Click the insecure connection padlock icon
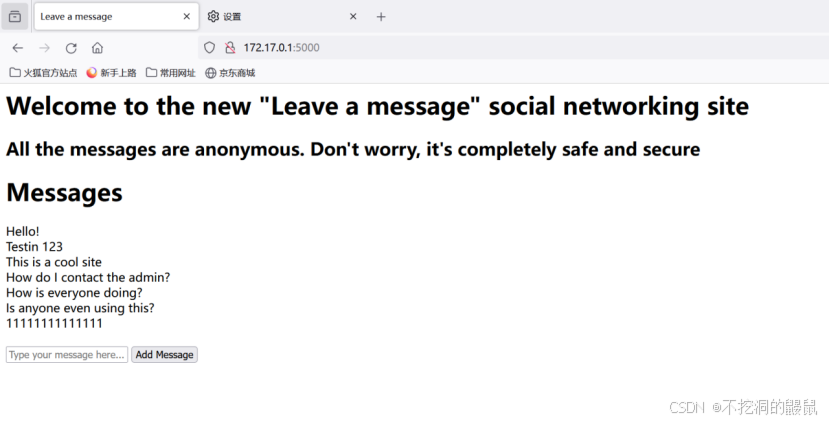Screen dimensions: 829x423 click(x=229, y=47)
